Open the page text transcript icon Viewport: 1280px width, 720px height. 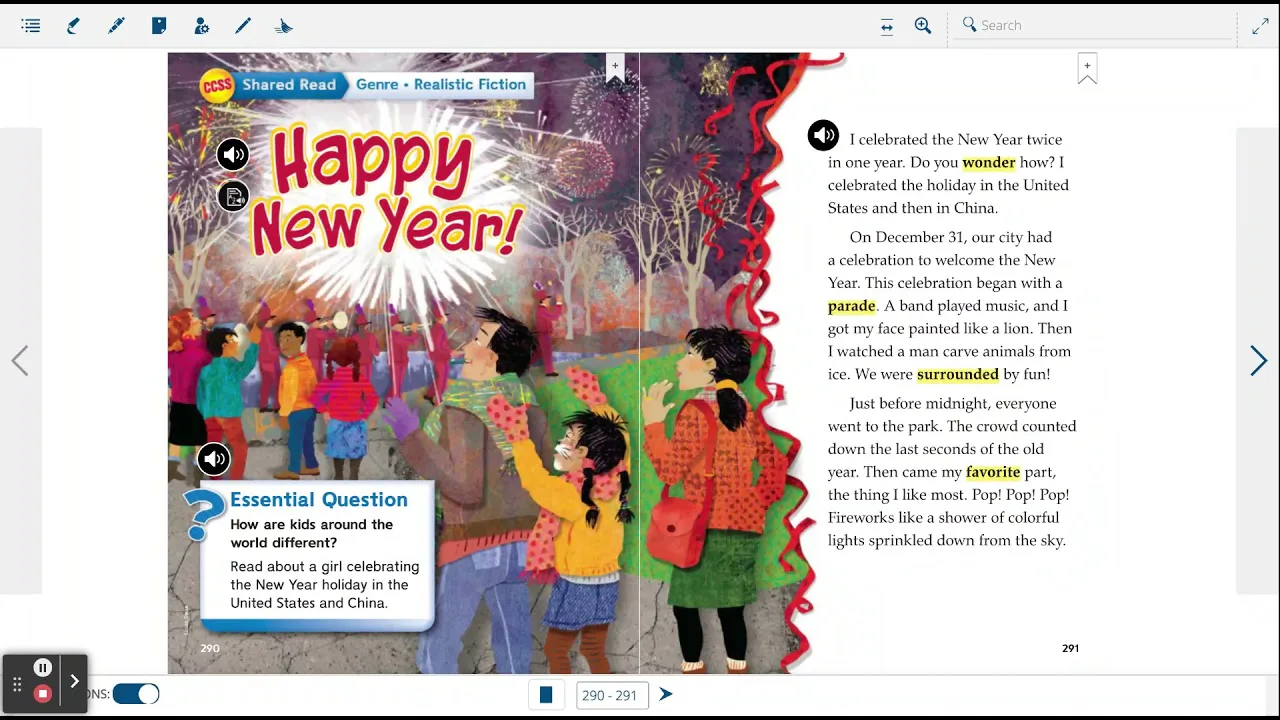(233, 196)
